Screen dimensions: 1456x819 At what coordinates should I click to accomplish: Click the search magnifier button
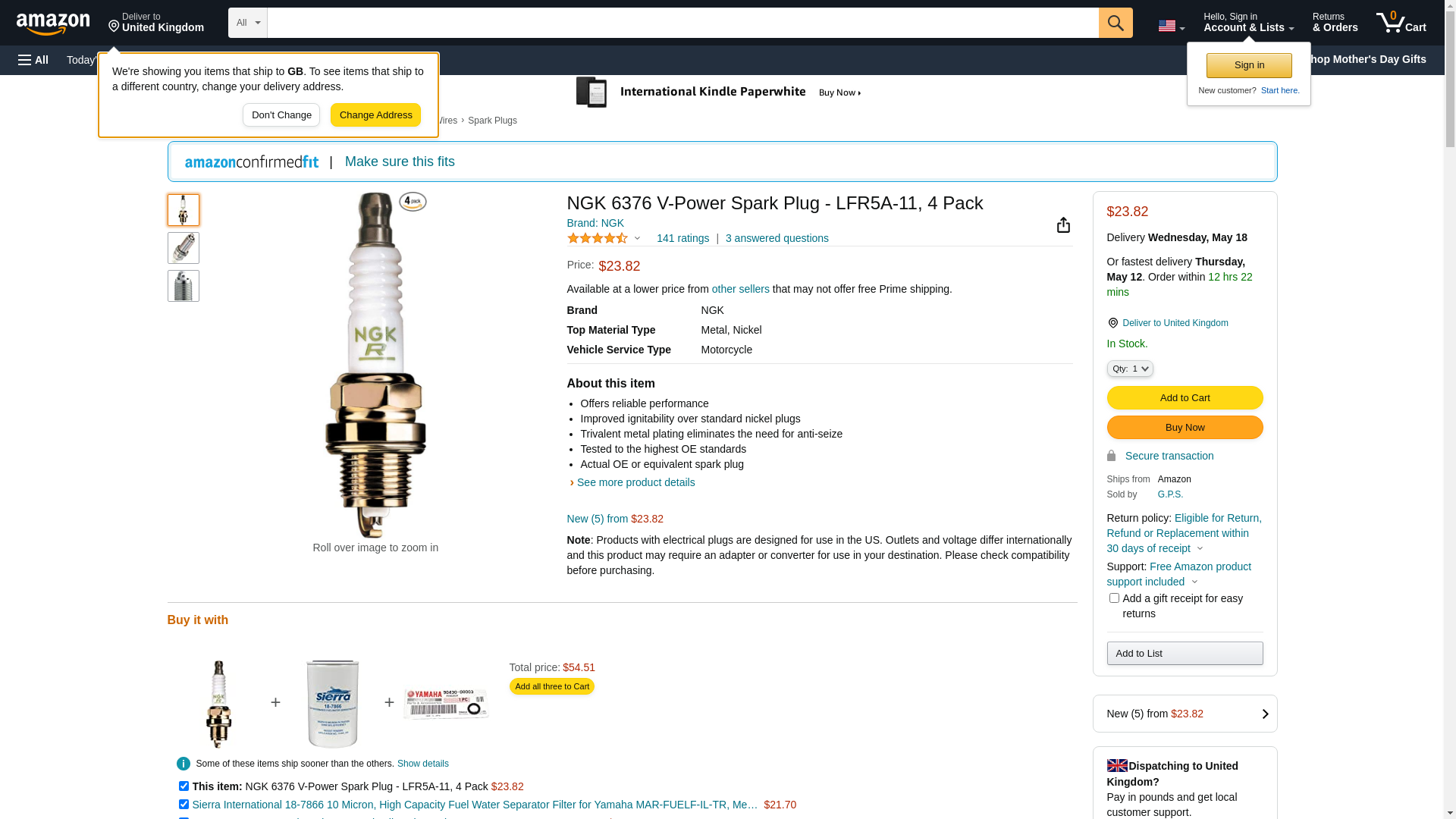tap(1116, 23)
